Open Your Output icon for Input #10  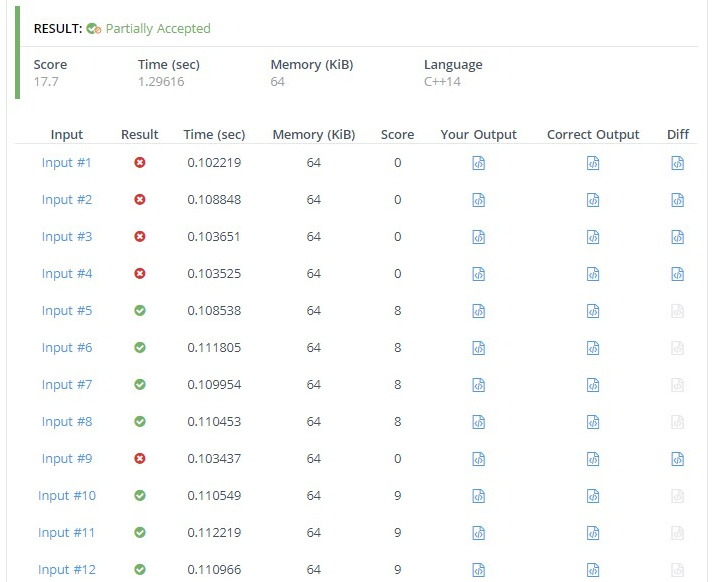point(478,496)
